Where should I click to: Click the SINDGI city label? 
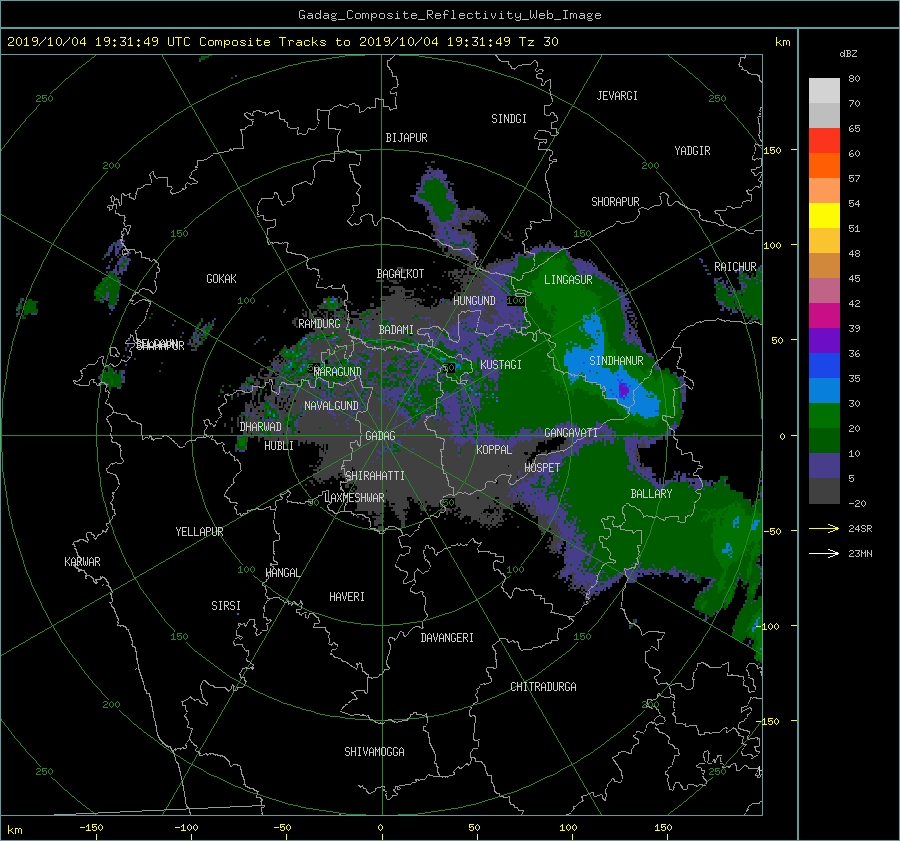pos(509,118)
